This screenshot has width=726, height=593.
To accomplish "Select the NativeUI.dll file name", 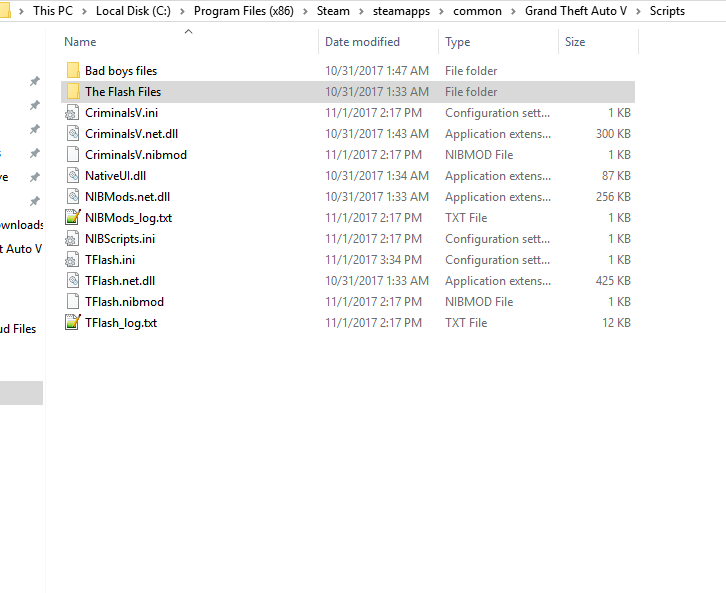I will 115,175.
